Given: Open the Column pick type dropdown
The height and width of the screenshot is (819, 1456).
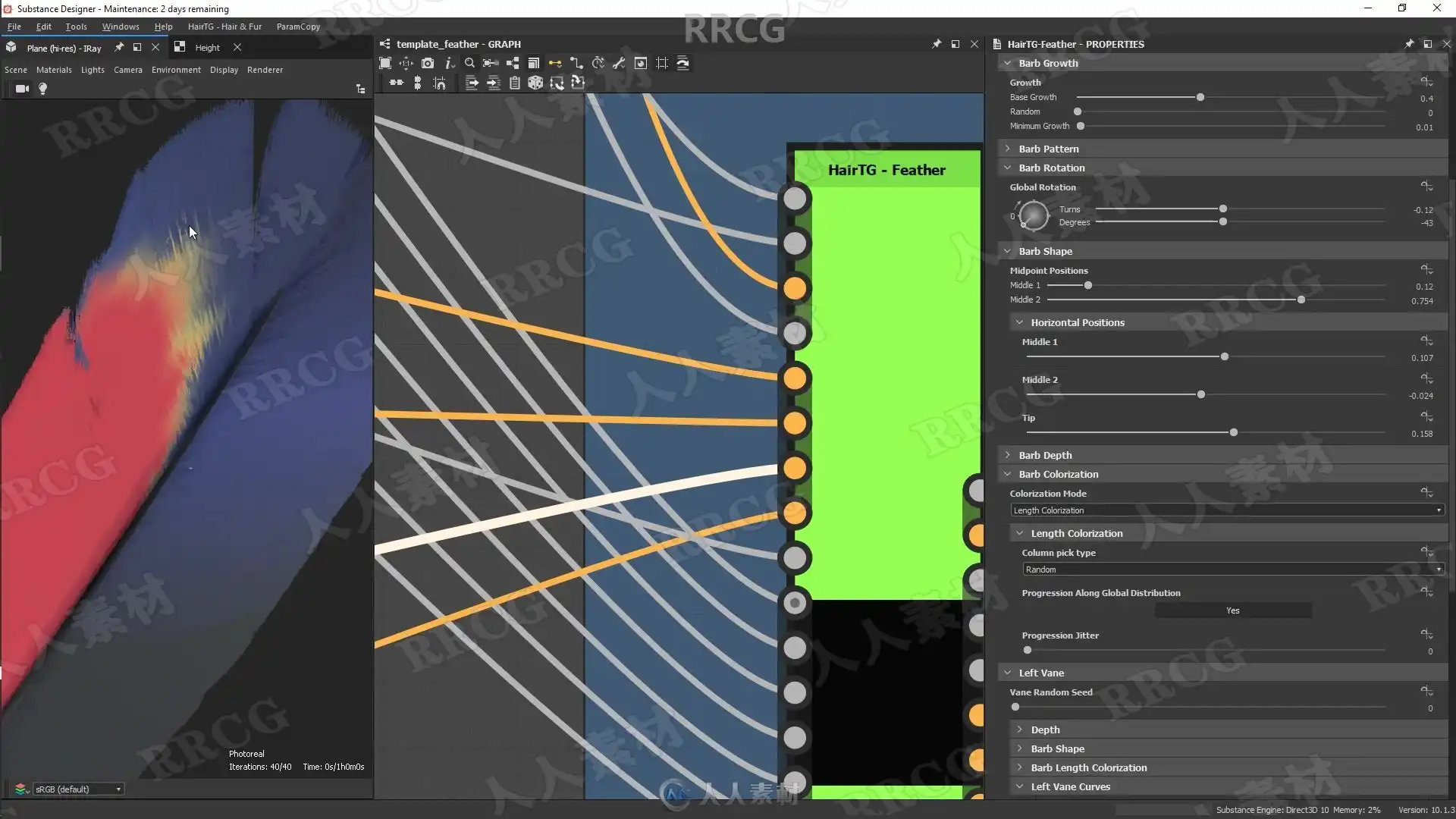Looking at the screenshot, I should (1232, 570).
